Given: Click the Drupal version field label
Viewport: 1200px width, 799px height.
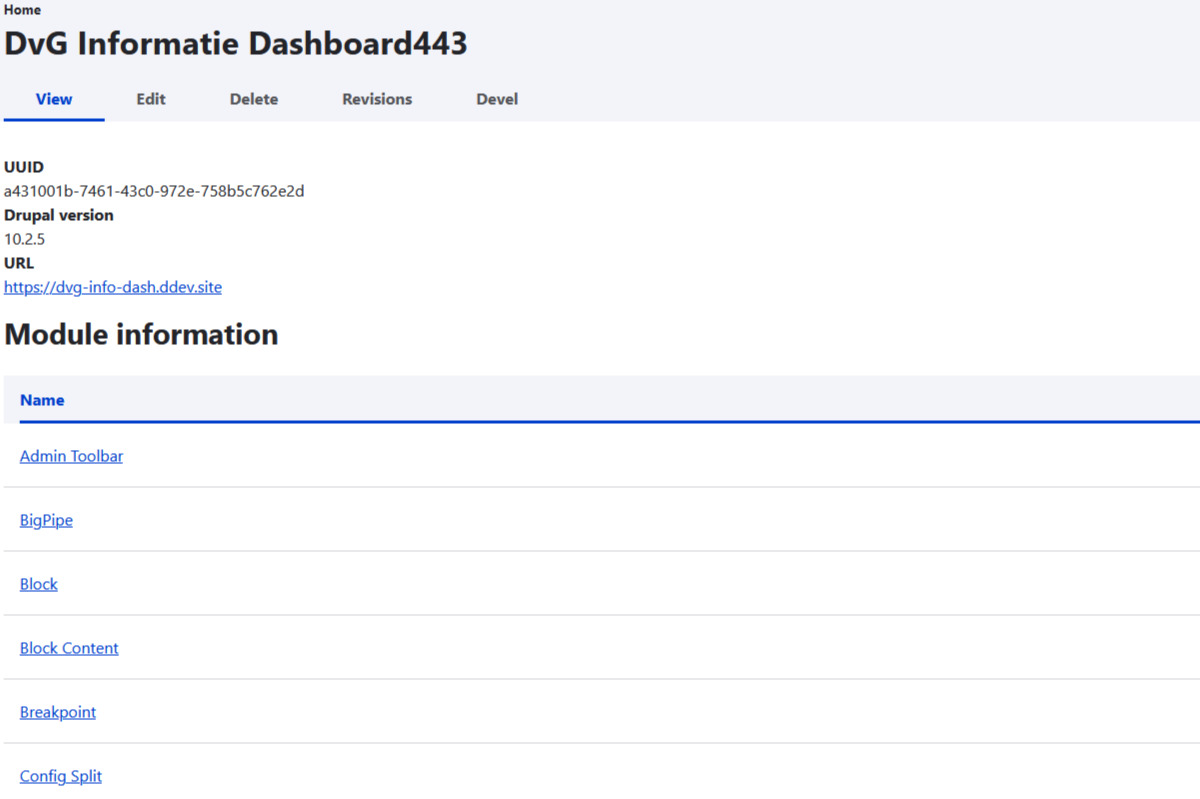Looking at the screenshot, I should 59,215.
